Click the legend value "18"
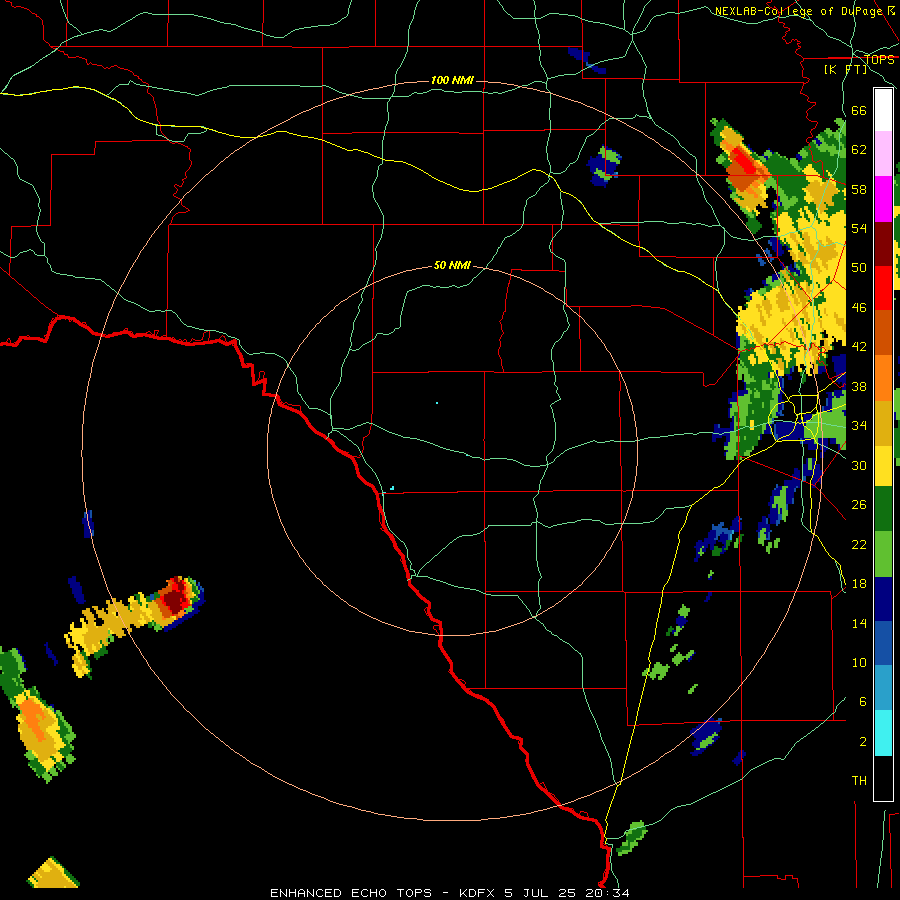900x900 pixels. pyautogui.click(x=859, y=584)
